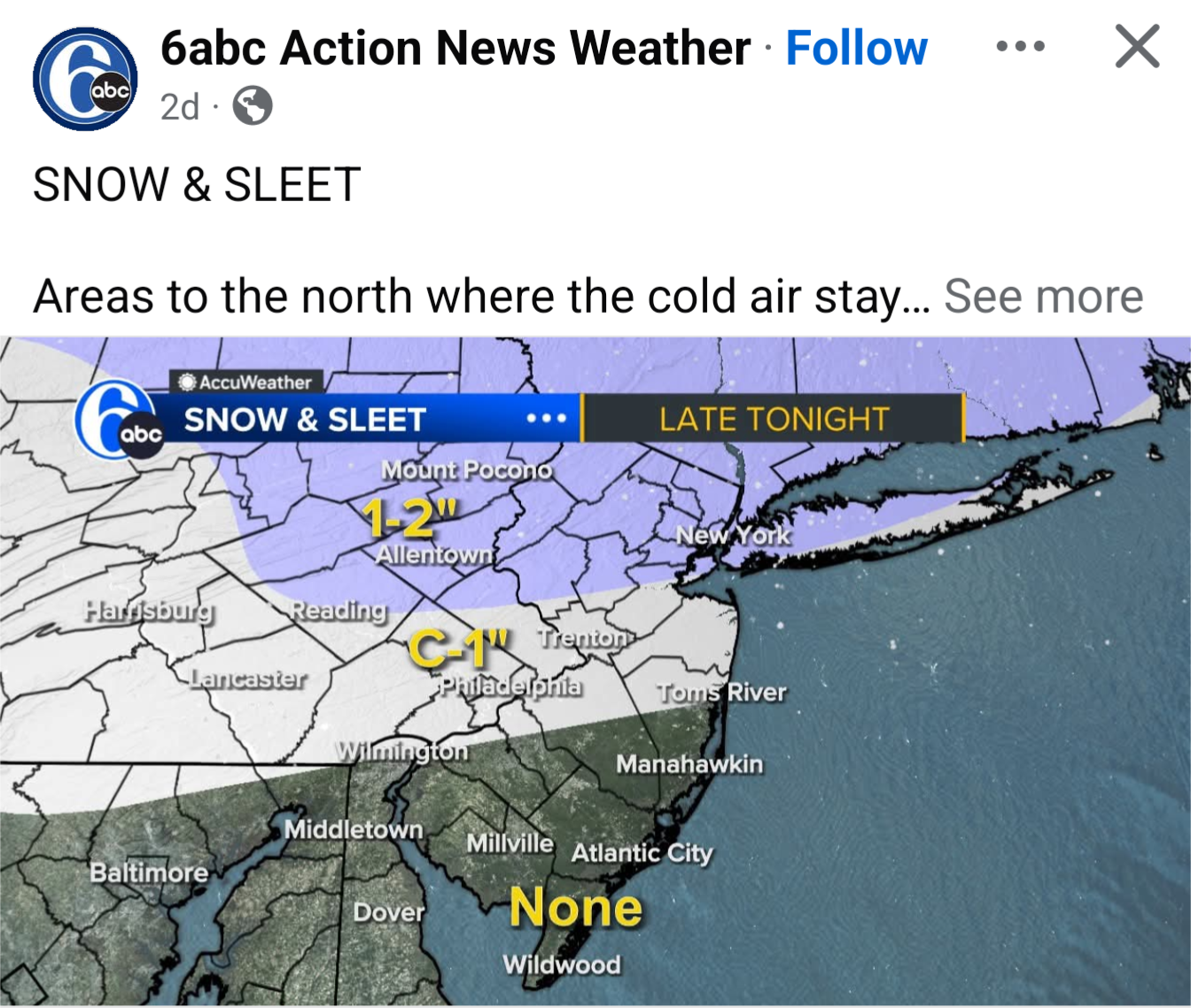Open the three-dot post options menu
The height and width of the screenshot is (1008, 1191).
pyautogui.click(x=1020, y=46)
